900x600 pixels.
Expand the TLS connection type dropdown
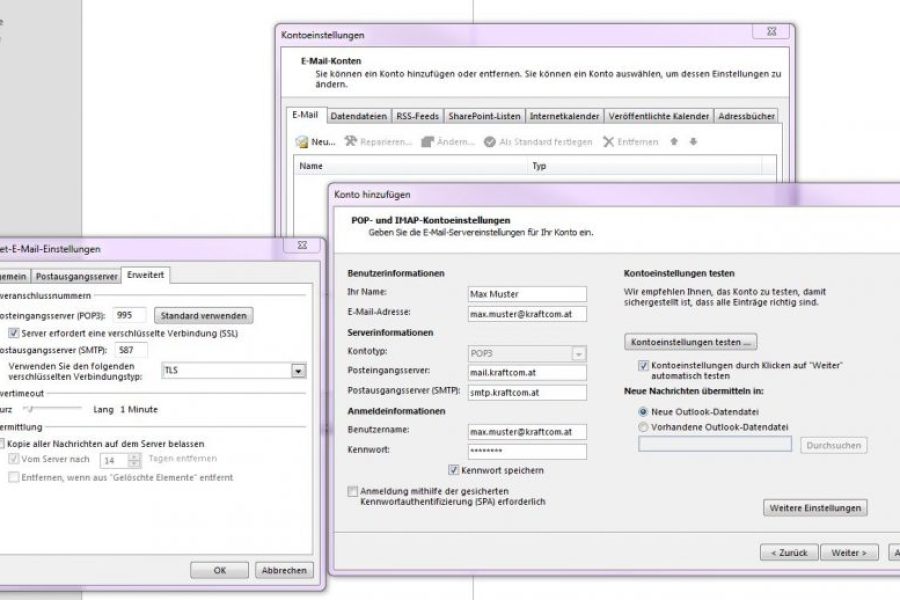point(298,371)
